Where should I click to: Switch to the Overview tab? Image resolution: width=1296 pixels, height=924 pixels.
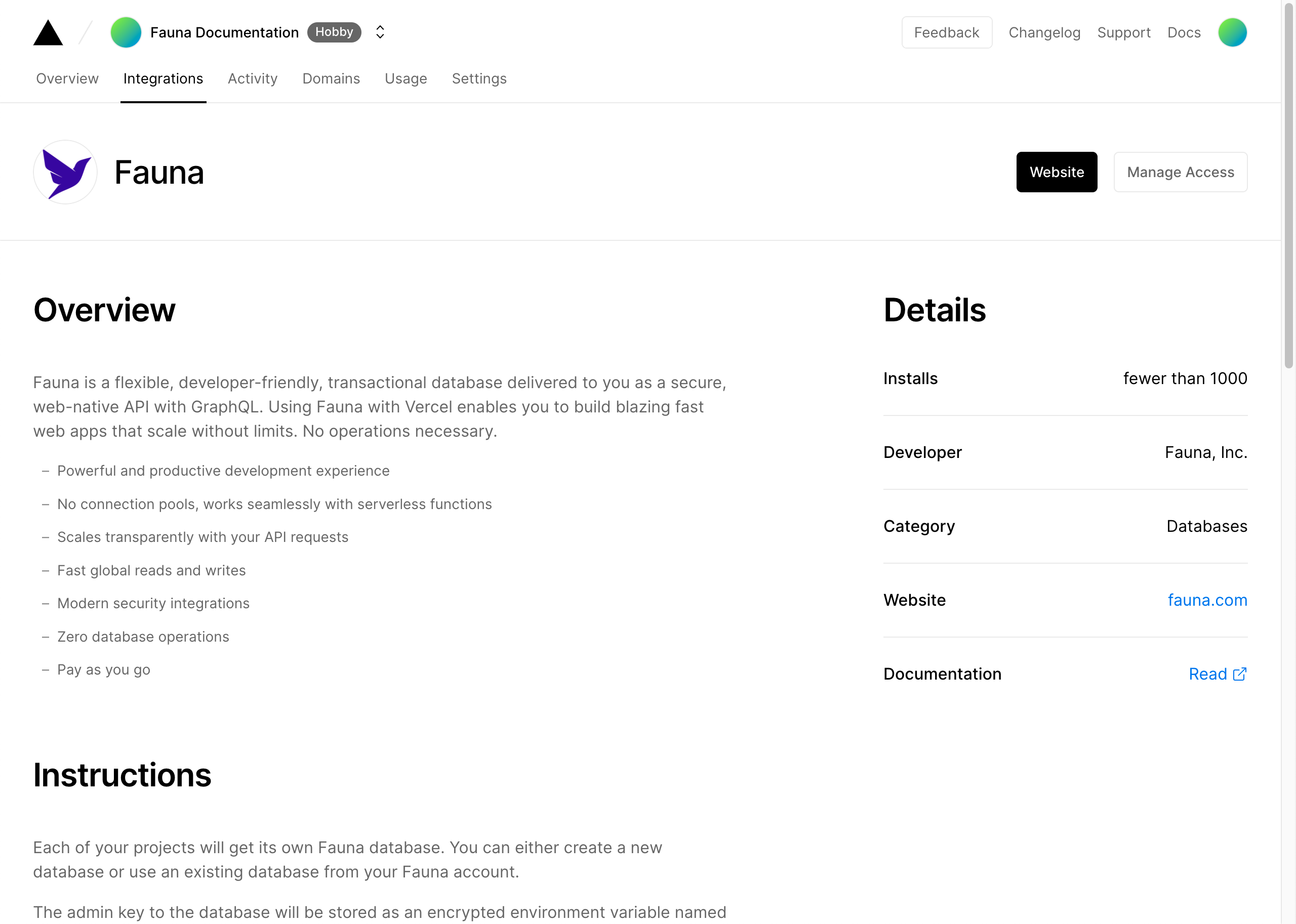[x=66, y=78]
